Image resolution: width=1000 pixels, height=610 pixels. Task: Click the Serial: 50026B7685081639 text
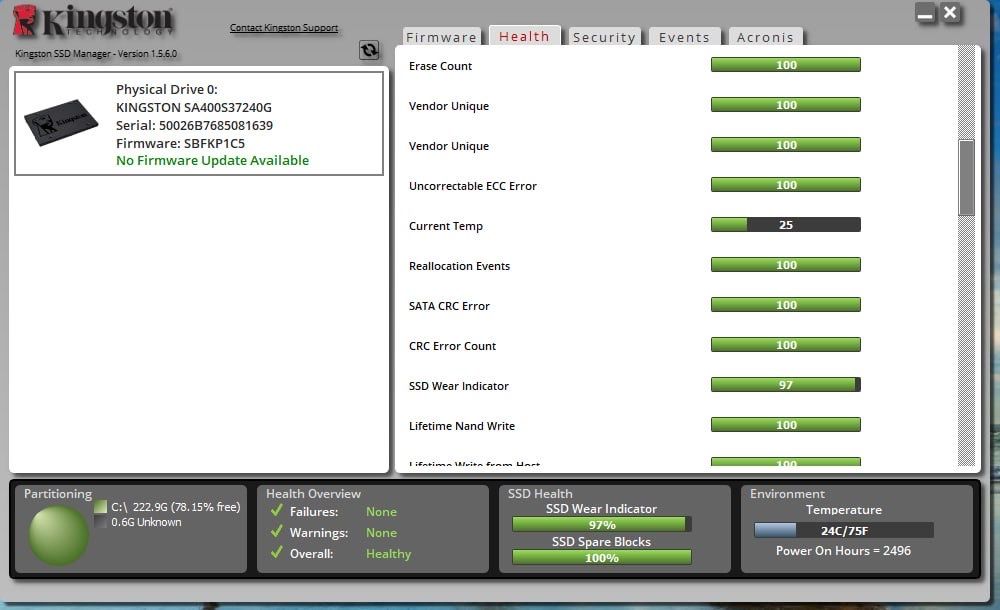click(195, 125)
